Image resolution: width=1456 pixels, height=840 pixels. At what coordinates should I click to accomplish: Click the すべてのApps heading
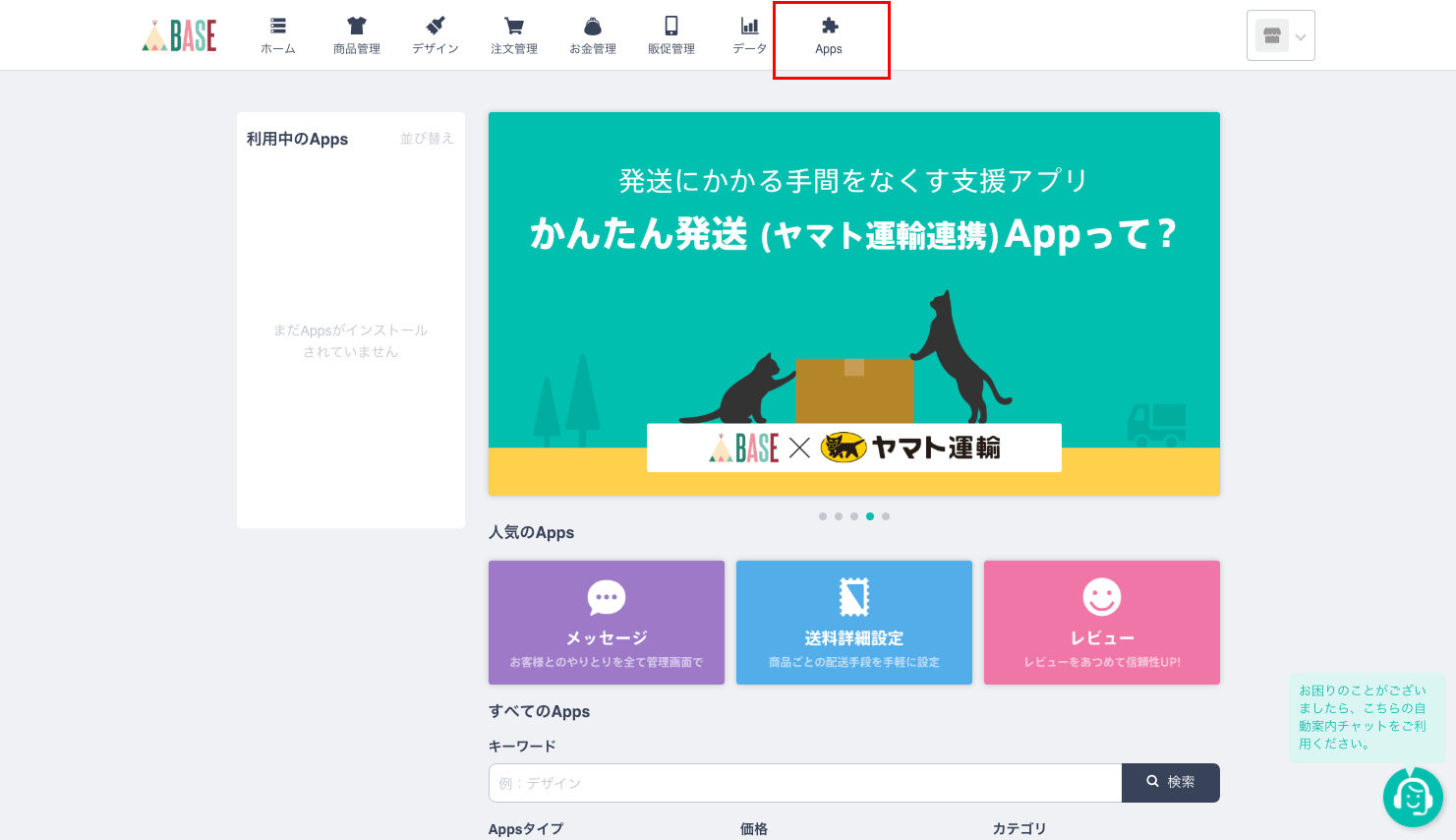click(539, 711)
